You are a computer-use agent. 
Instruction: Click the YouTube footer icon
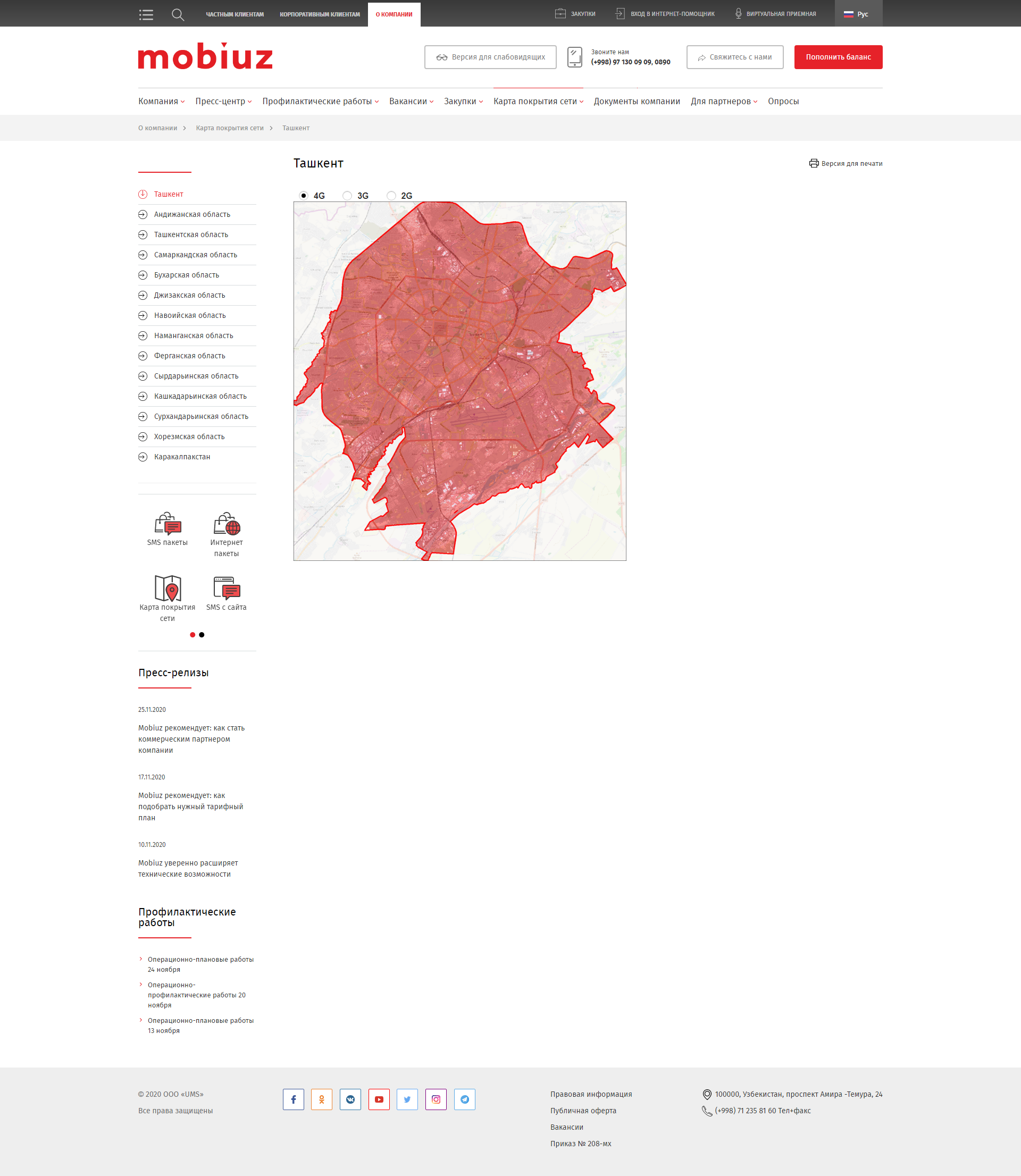(x=379, y=1099)
